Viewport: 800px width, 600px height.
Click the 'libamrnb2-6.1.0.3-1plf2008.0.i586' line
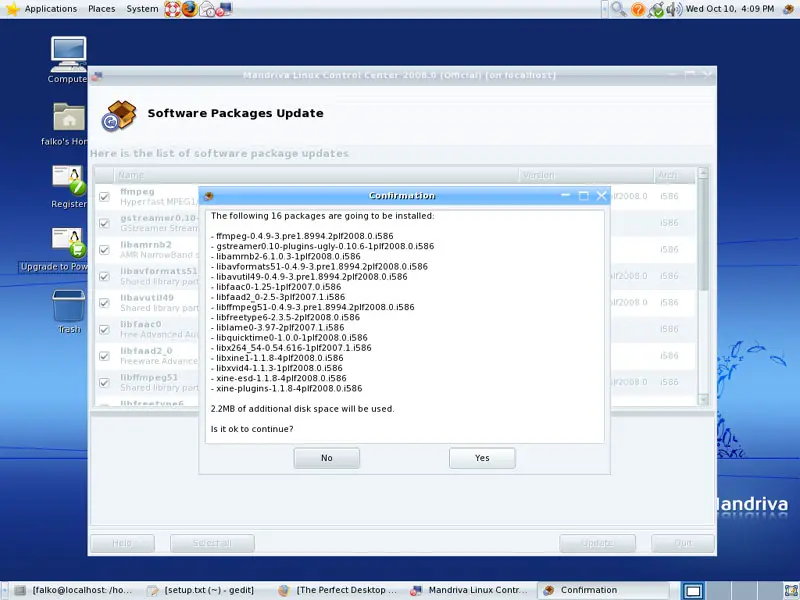point(286,257)
